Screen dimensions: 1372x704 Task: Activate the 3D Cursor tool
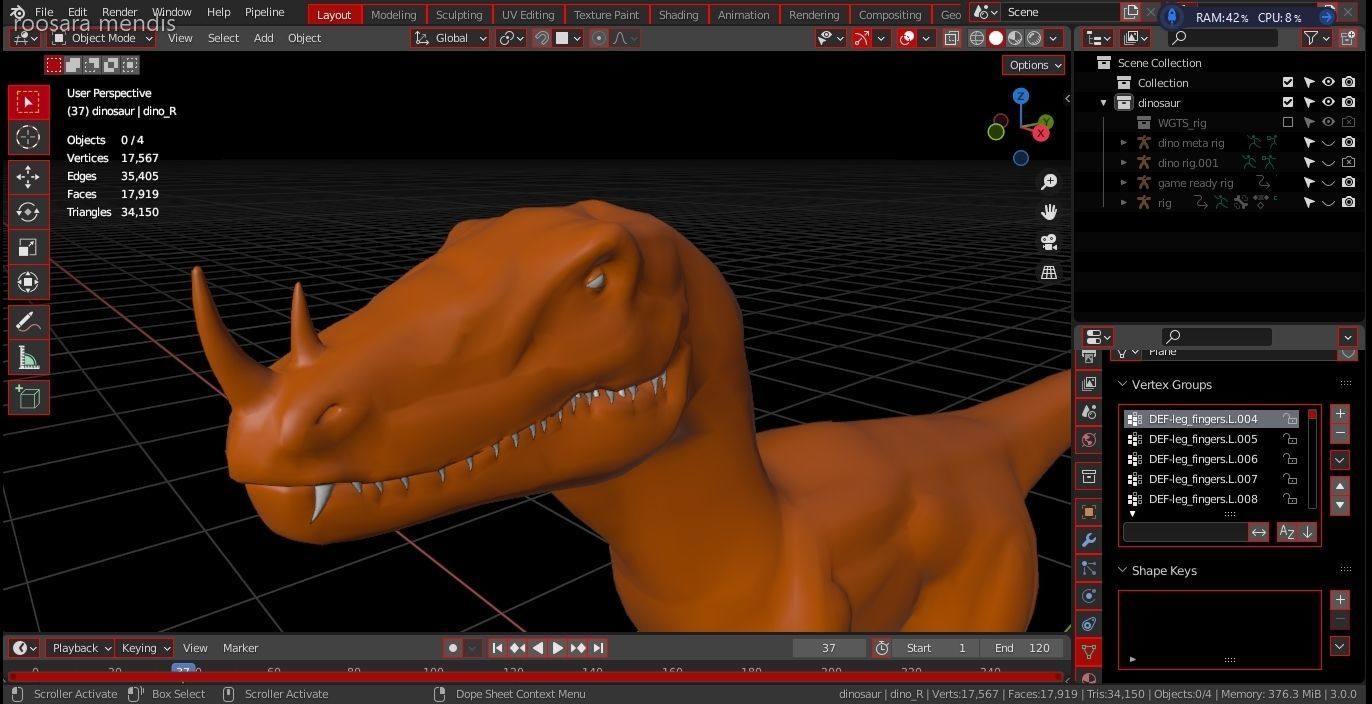pos(28,137)
